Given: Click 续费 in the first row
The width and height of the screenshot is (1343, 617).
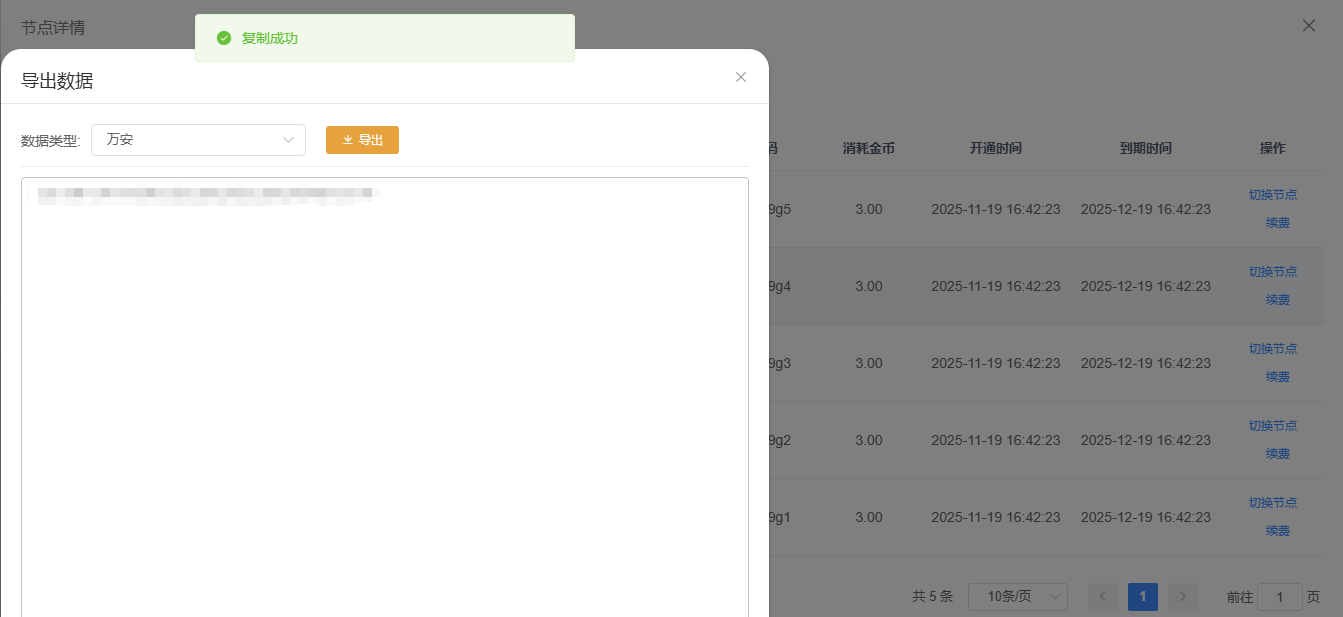Looking at the screenshot, I should click(1277, 223).
